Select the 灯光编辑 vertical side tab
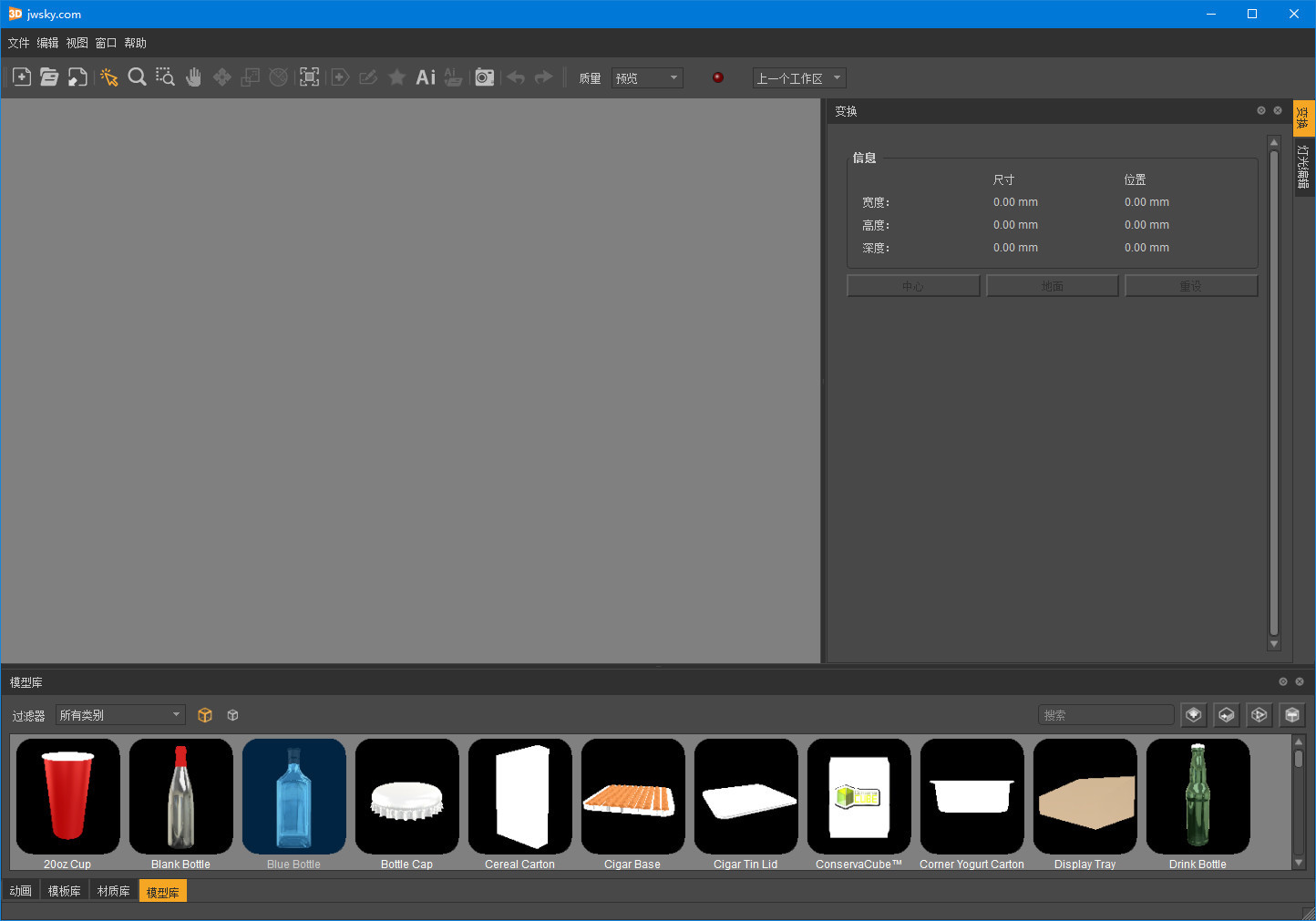 [1304, 167]
